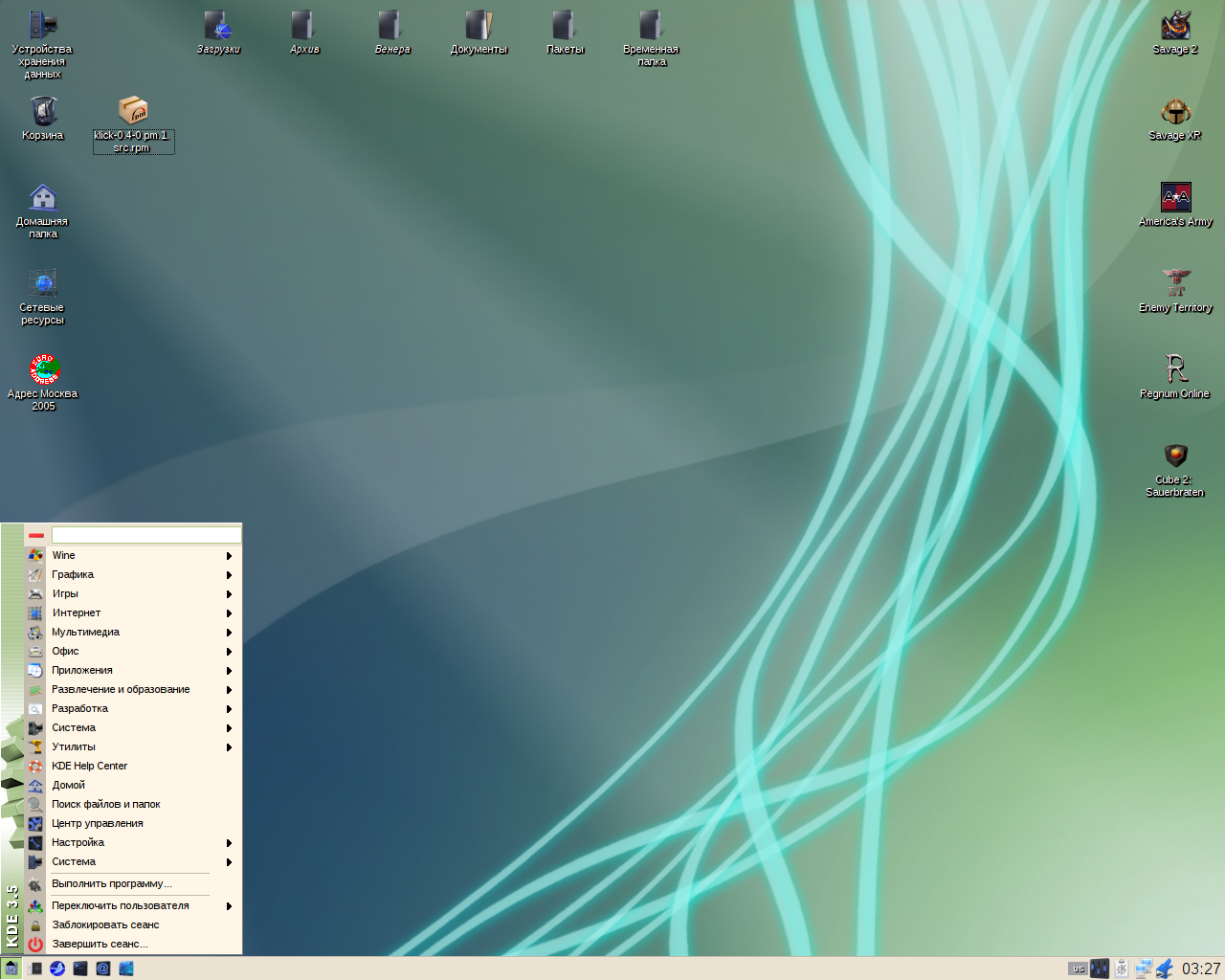Open the audio mixer tray icon
1225x980 pixels.
pos(1100,969)
